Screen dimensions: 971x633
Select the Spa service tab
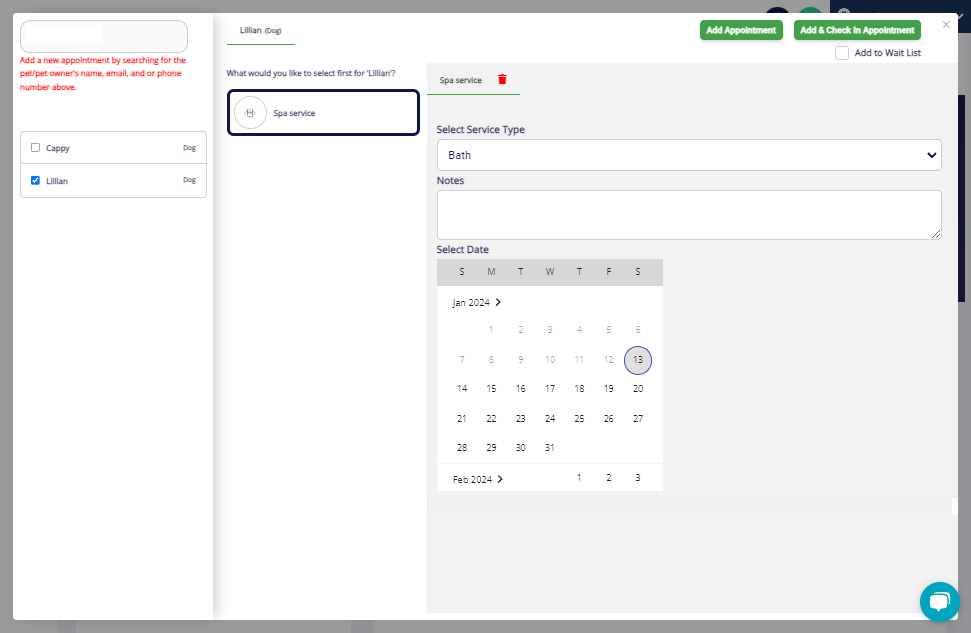coord(461,81)
